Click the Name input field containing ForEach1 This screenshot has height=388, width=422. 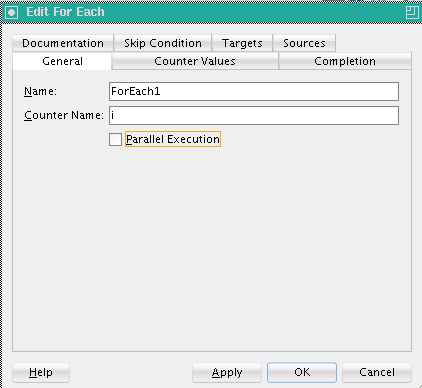click(254, 91)
